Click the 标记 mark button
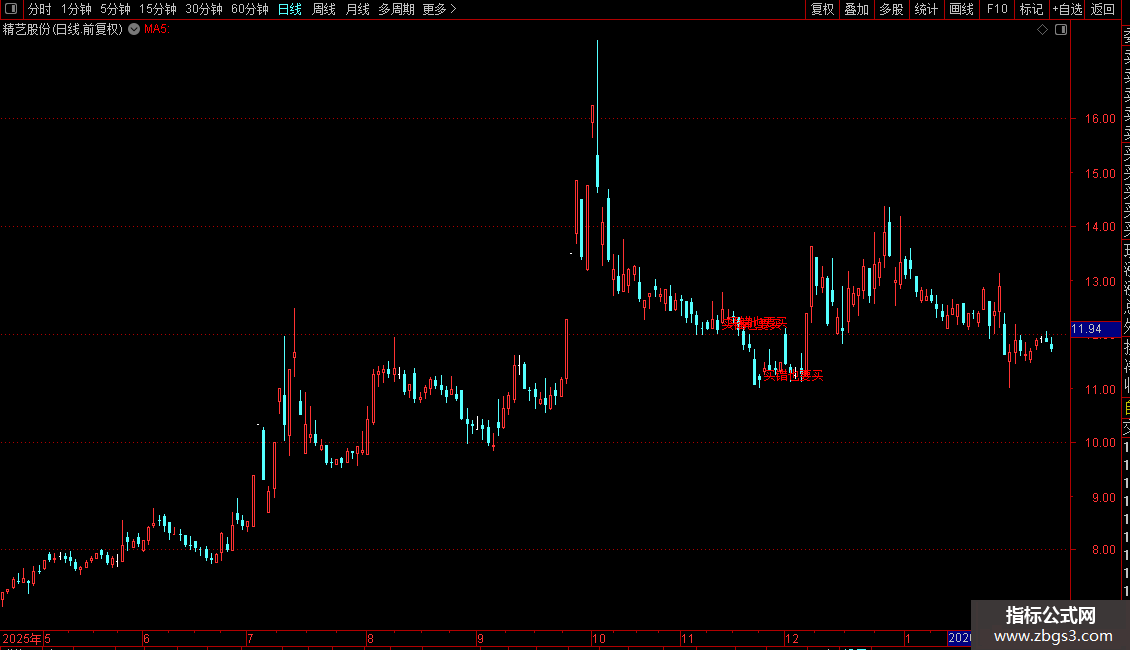This screenshot has height=650, width=1130. (x=1031, y=9)
